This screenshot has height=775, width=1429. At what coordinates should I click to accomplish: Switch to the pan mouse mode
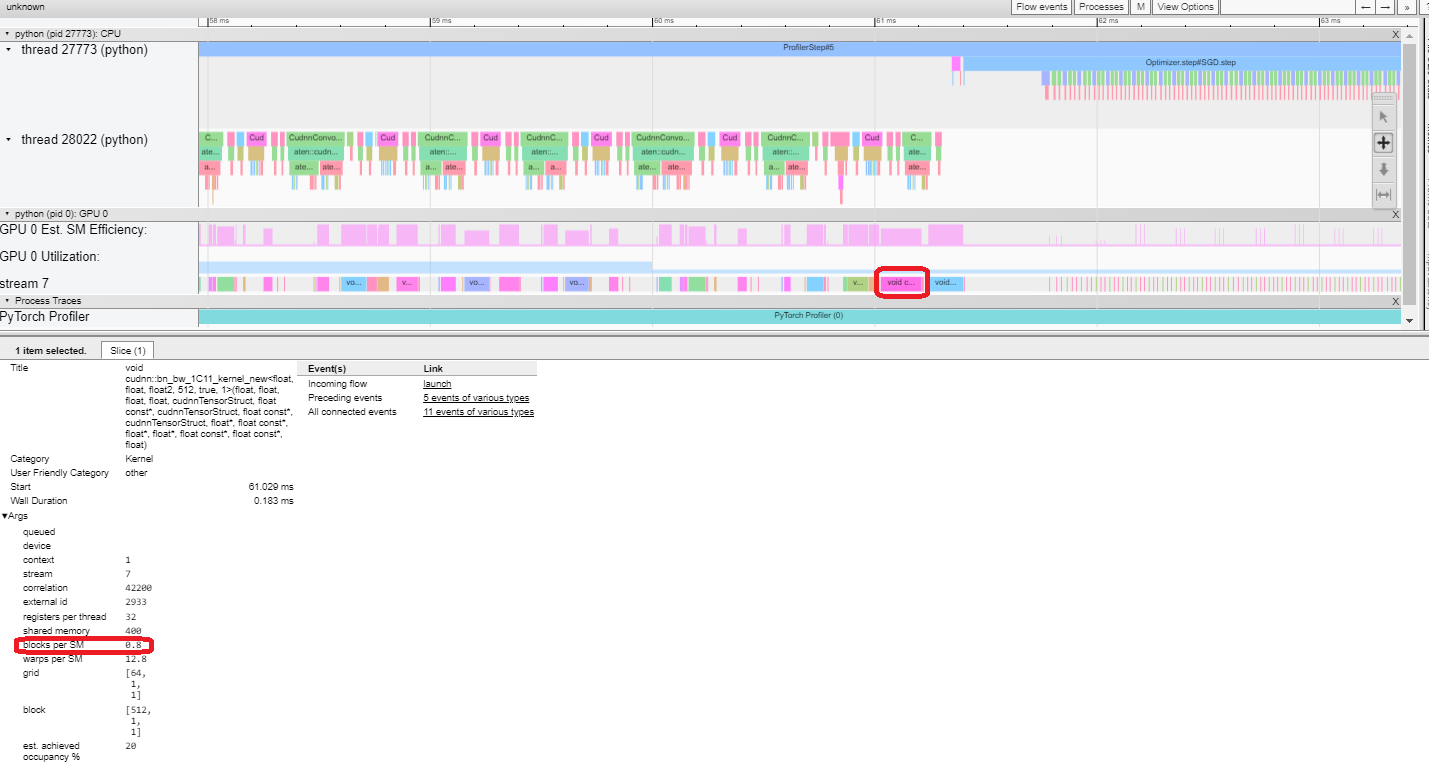pyautogui.click(x=1384, y=143)
